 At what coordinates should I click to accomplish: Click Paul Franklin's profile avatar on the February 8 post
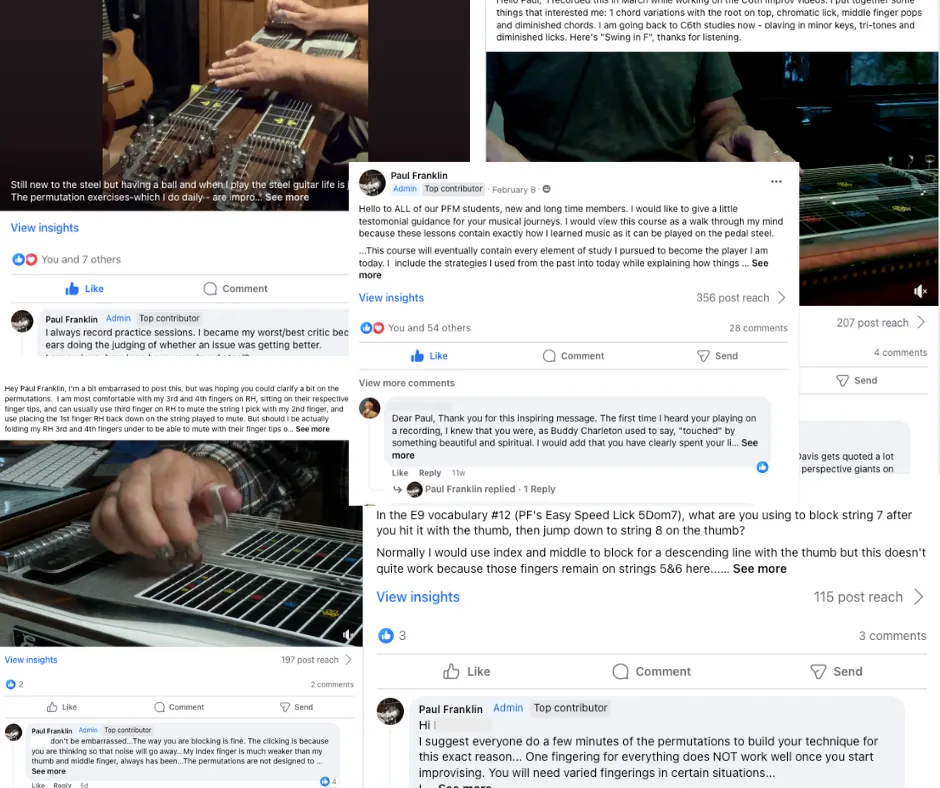click(372, 182)
